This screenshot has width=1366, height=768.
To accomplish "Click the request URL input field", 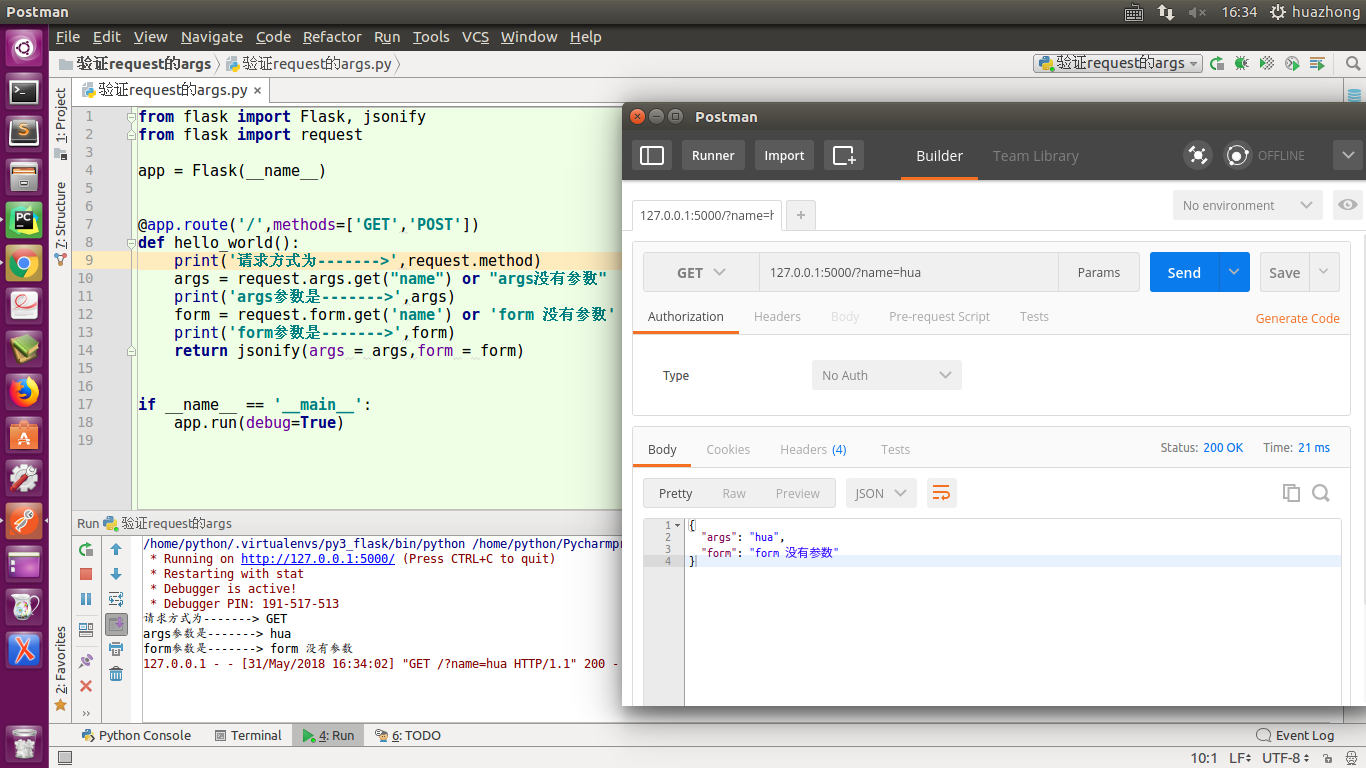I will (x=908, y=271).
